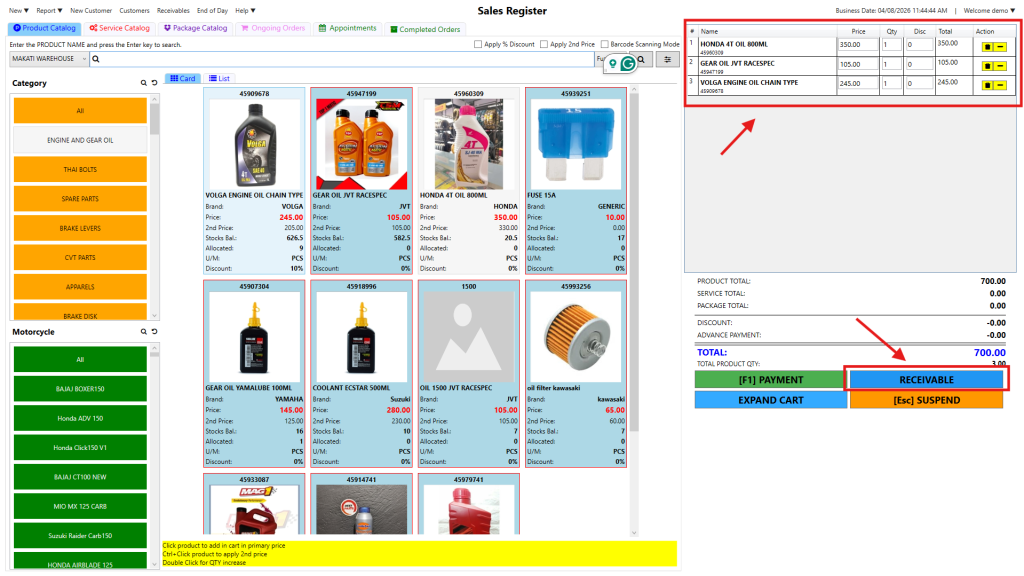Open the filter settings sliders icon
Screen dimensions: 1024x576
[x=667, y=60]
